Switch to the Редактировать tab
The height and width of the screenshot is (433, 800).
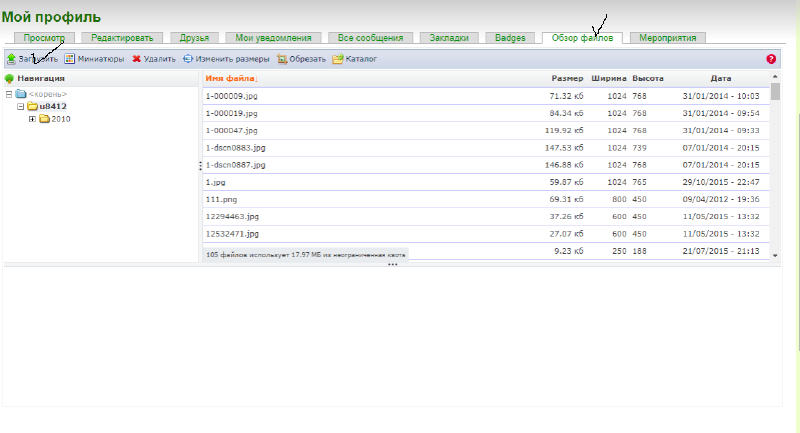click(122, 38)
